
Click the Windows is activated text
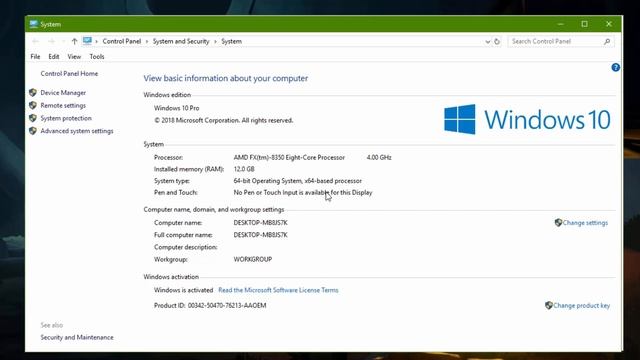(184, 290)
